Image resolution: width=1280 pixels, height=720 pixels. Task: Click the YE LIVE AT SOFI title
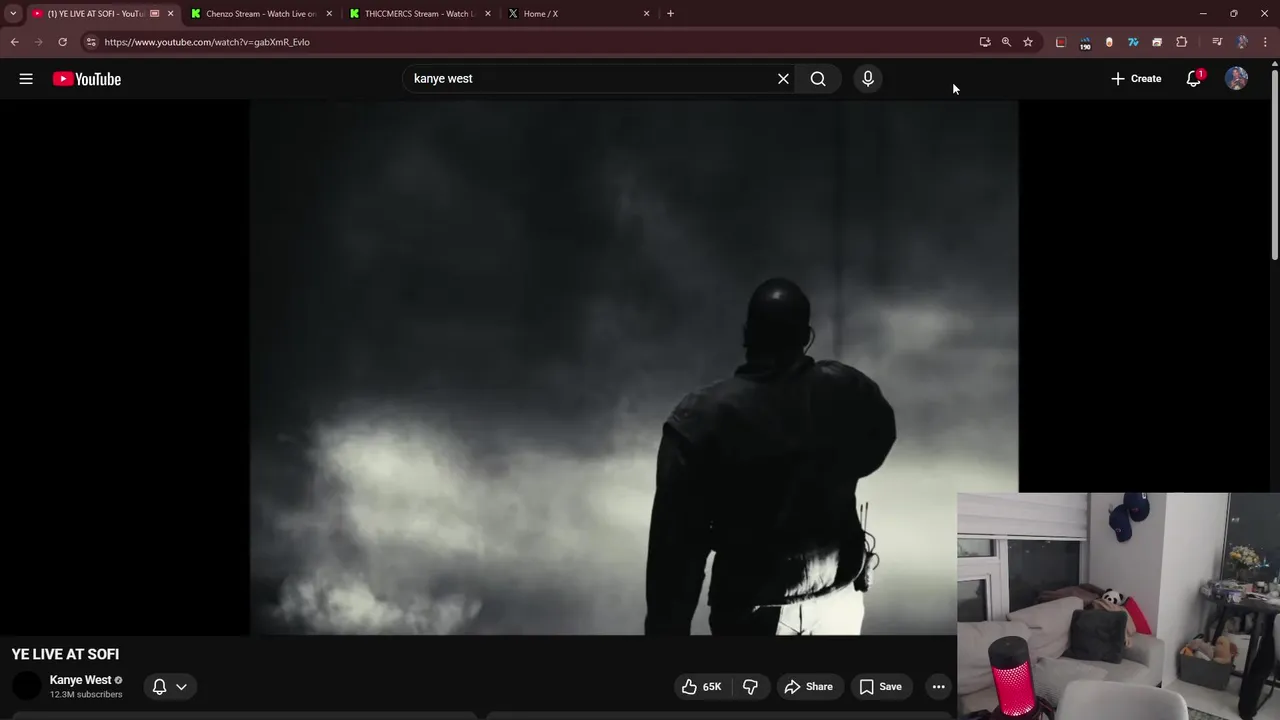tap(65, 654)
